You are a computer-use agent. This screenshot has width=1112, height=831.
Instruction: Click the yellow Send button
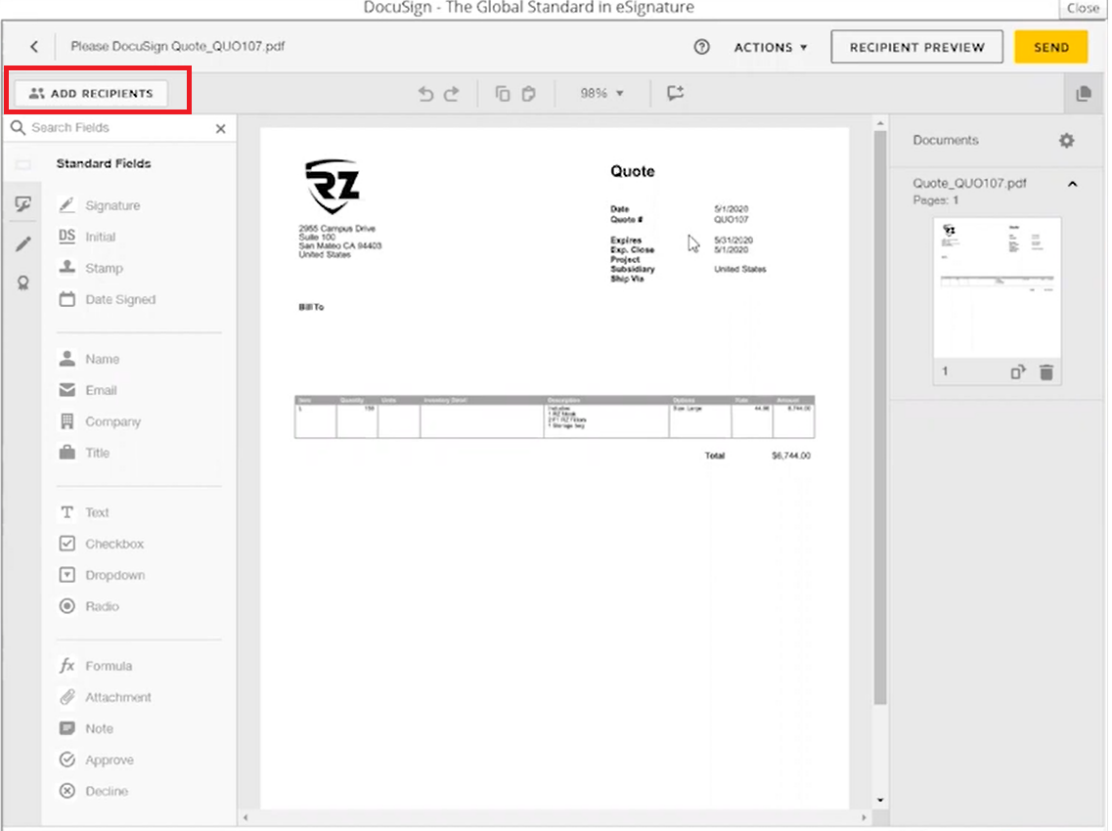1051,47
